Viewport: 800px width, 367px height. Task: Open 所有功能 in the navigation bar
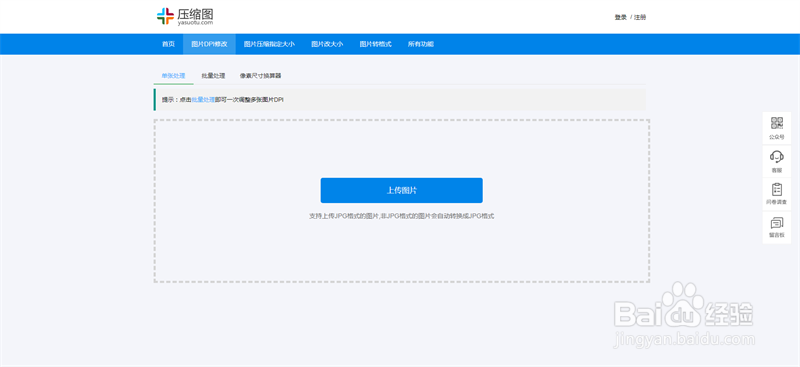pyautogui.click(x=420, y=44)
